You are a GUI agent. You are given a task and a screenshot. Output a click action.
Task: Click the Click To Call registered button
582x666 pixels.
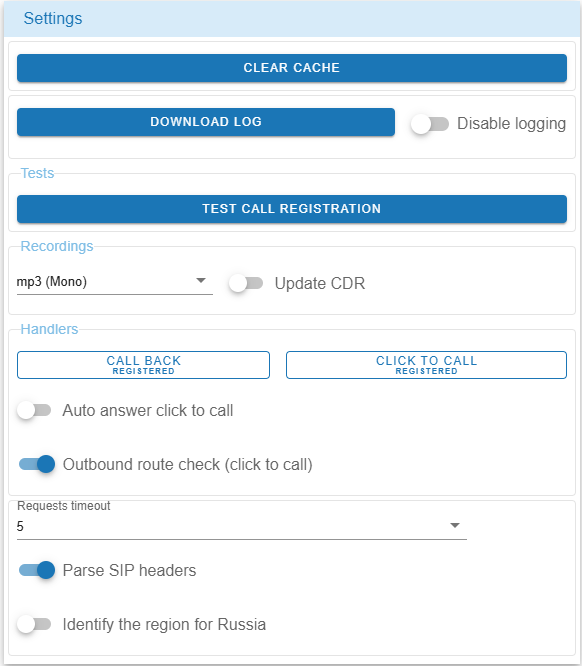[426, 365]
